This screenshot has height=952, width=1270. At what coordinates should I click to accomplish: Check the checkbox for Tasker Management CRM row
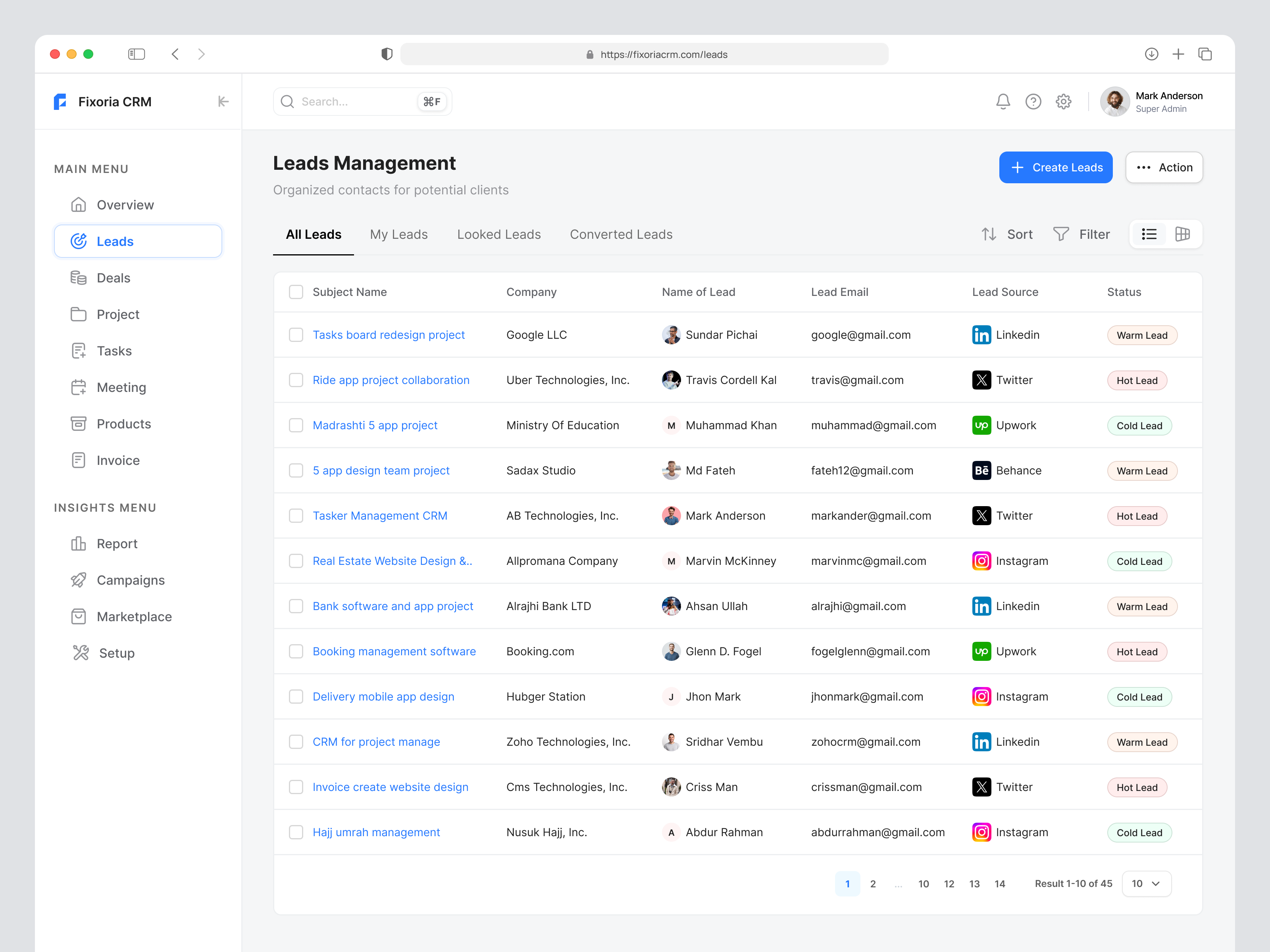pyautogui.click(x=296, y=515)
